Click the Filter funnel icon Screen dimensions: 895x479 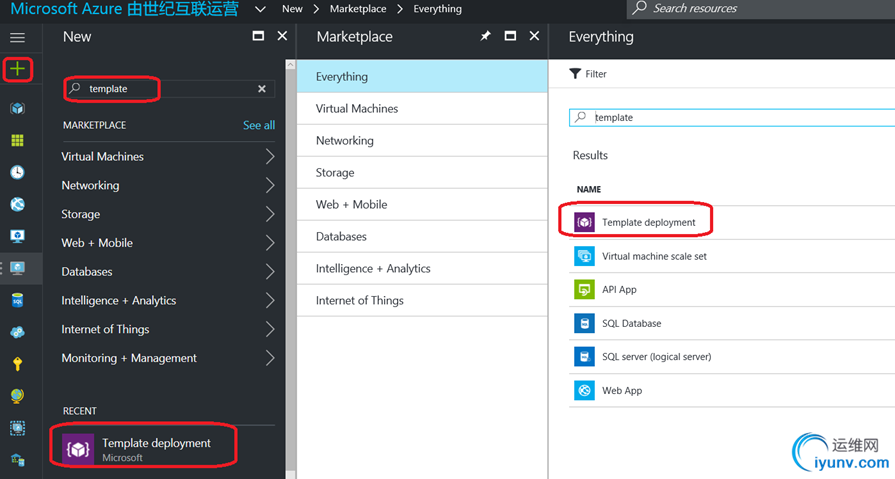click(575, 74)
